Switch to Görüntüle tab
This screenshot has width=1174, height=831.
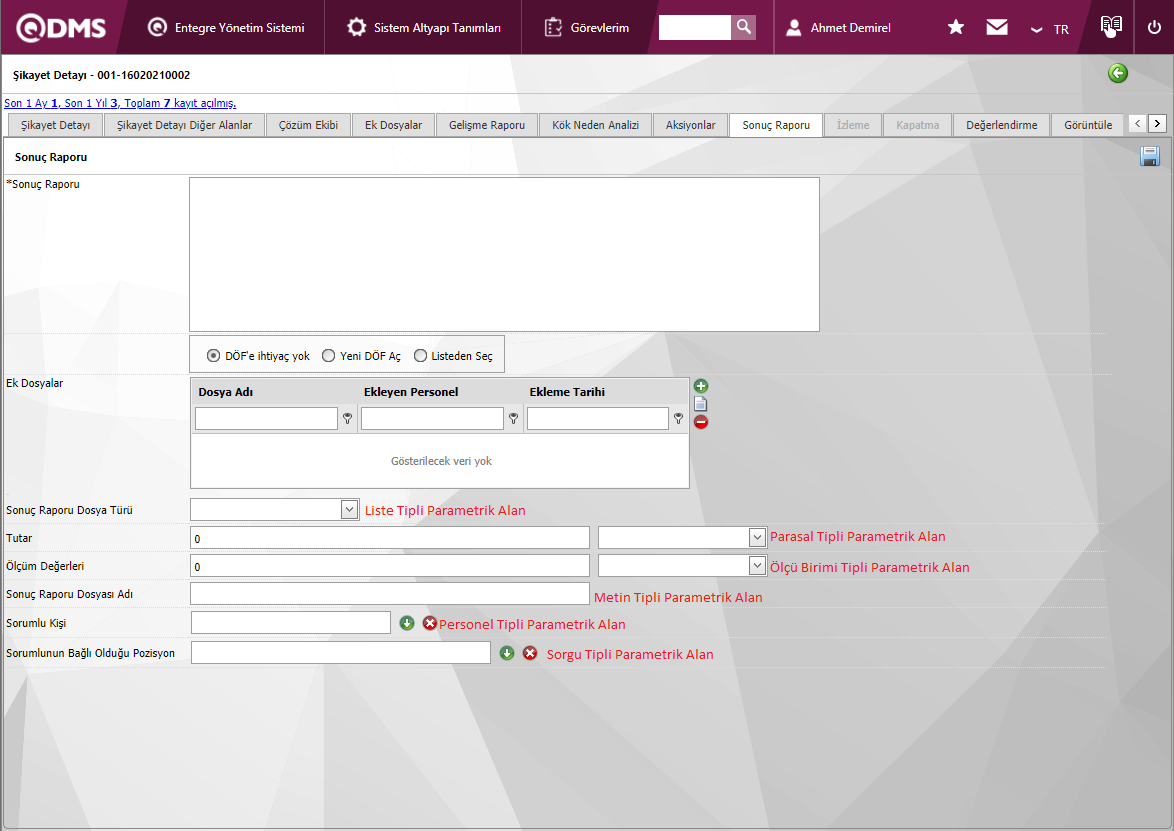tap(1088, 125)
